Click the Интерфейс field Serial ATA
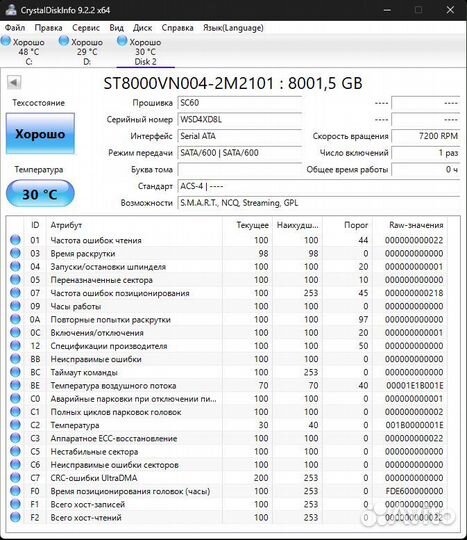The width and height of the screenshot is (467, 540). pyautogui.click(x=240, y=136)
